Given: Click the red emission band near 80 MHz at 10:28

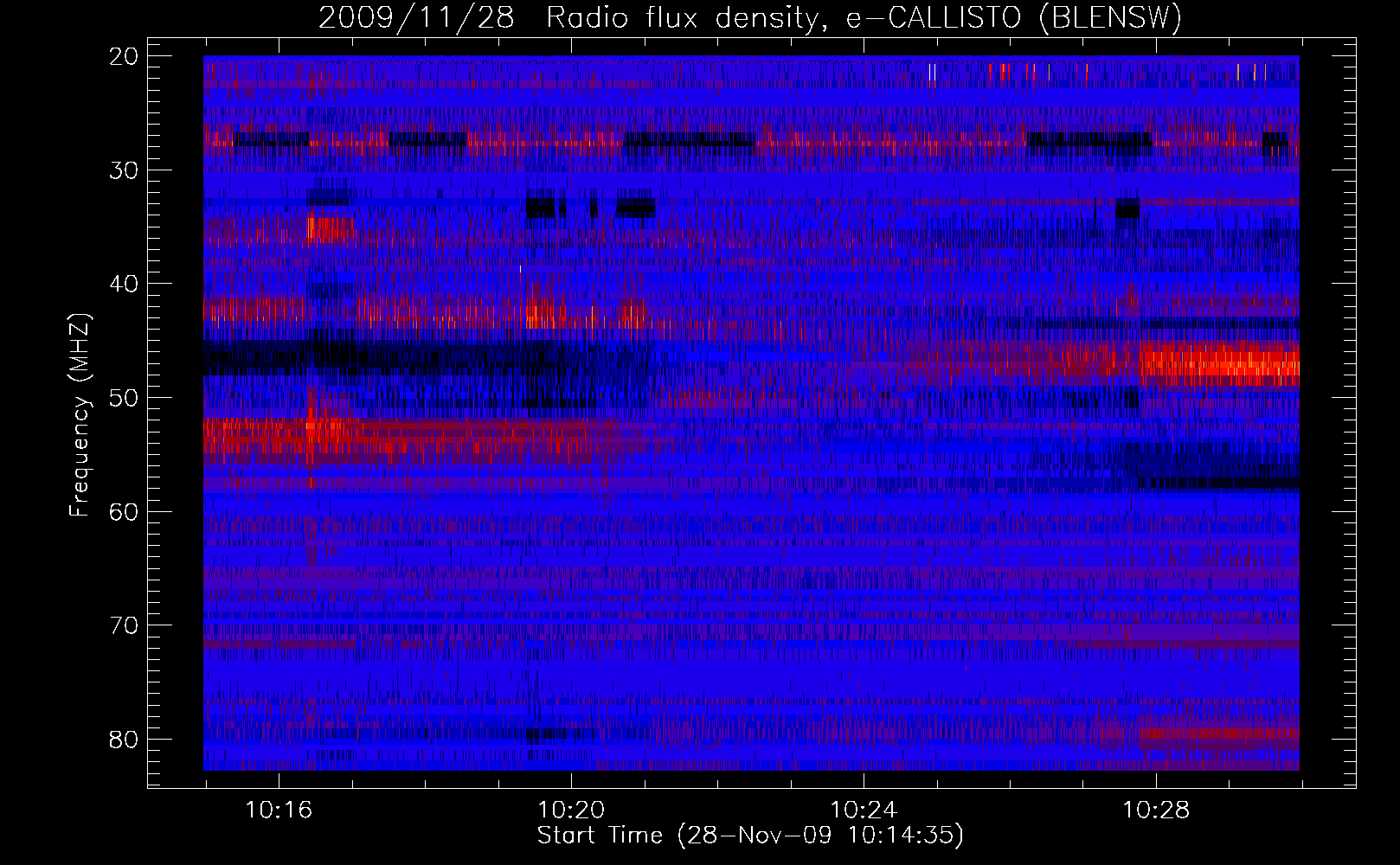Looking at the screenshot, I should coord(1218,734).
